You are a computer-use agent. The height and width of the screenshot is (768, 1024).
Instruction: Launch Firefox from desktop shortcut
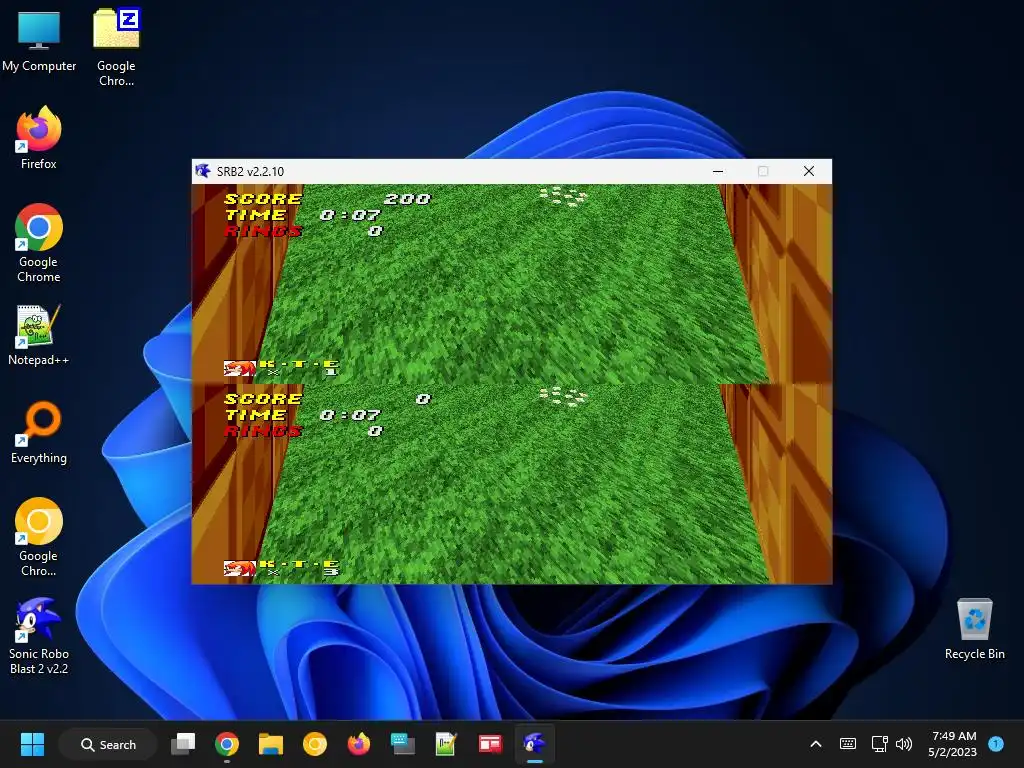tap(39, 138)
